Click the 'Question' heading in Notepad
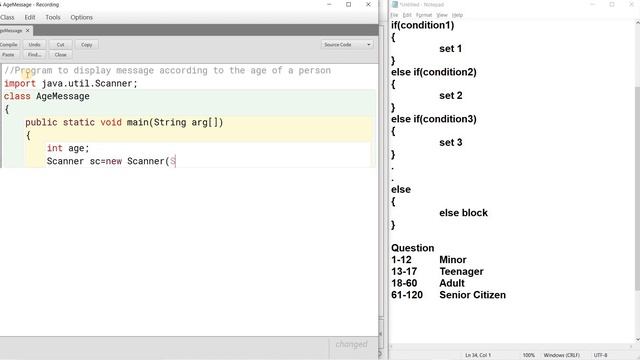The image size is (640, 360). [x=412, y=248]
